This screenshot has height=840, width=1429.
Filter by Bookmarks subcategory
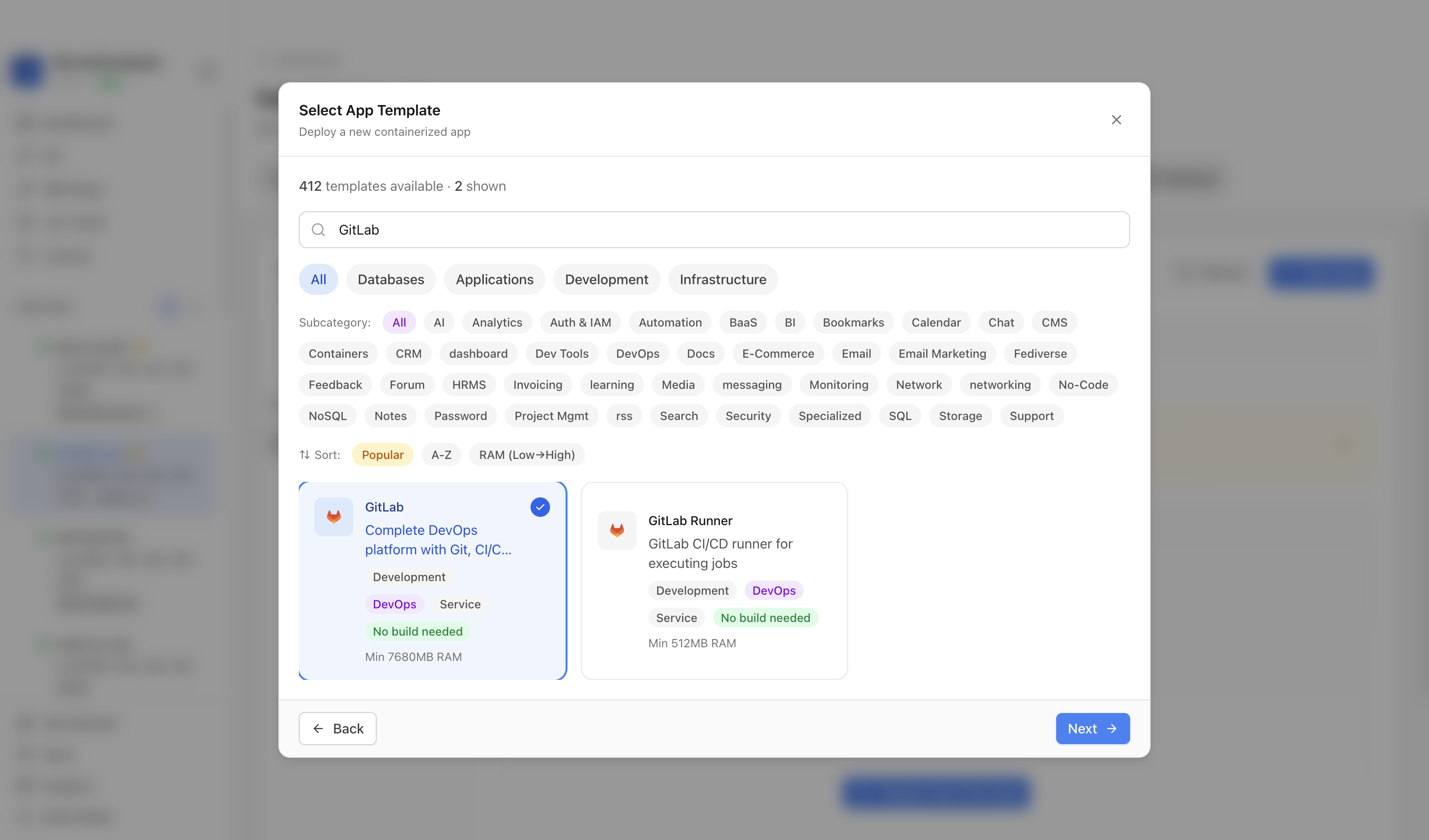tap(853, 322)
